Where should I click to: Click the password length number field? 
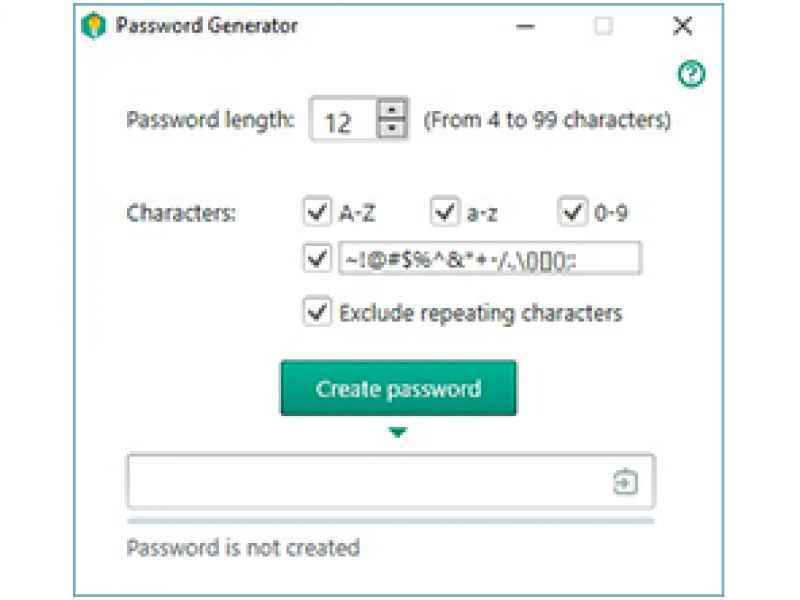(342, 121)
